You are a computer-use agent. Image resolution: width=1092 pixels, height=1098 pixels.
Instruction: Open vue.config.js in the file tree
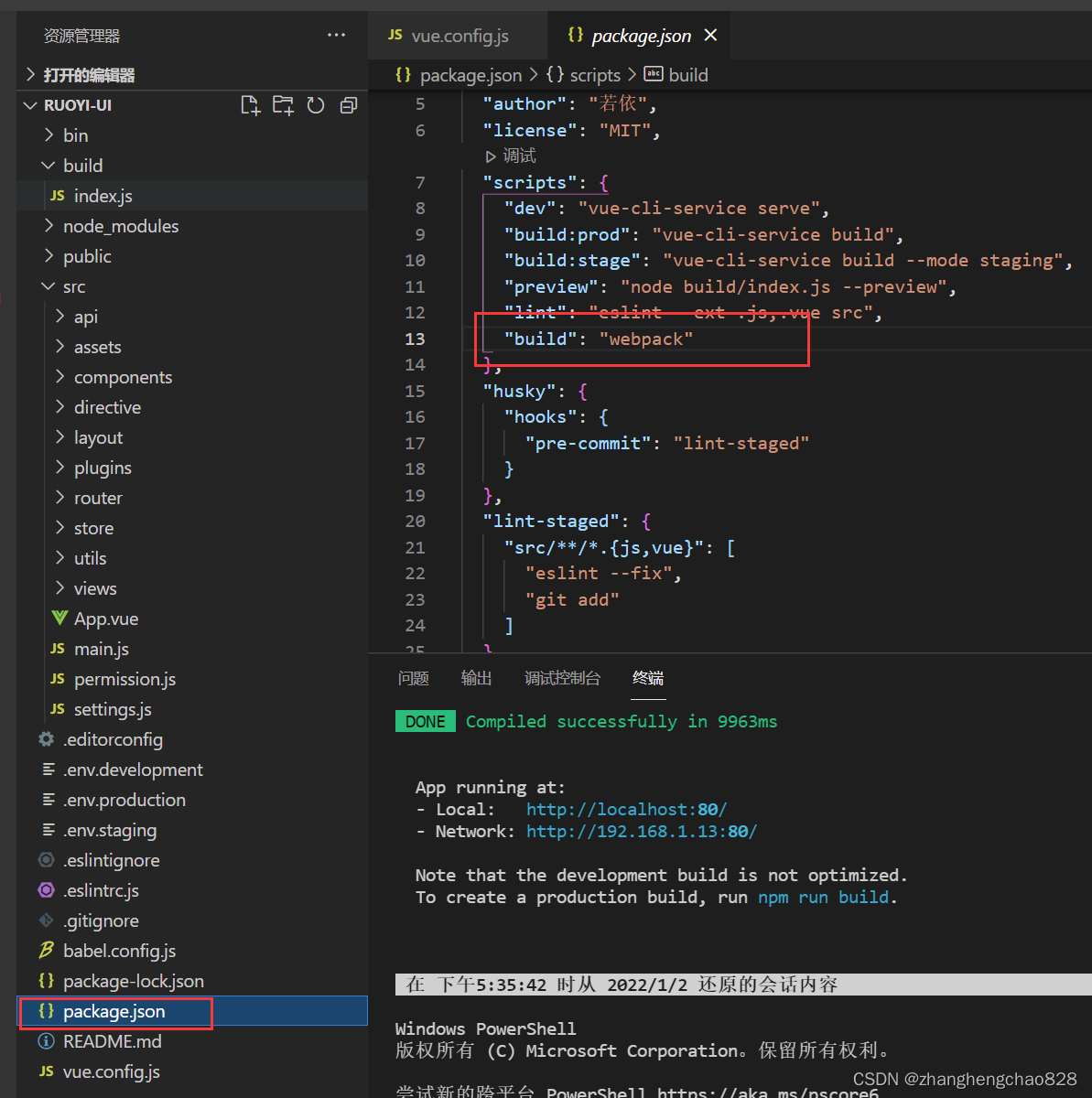point(192,1071)
